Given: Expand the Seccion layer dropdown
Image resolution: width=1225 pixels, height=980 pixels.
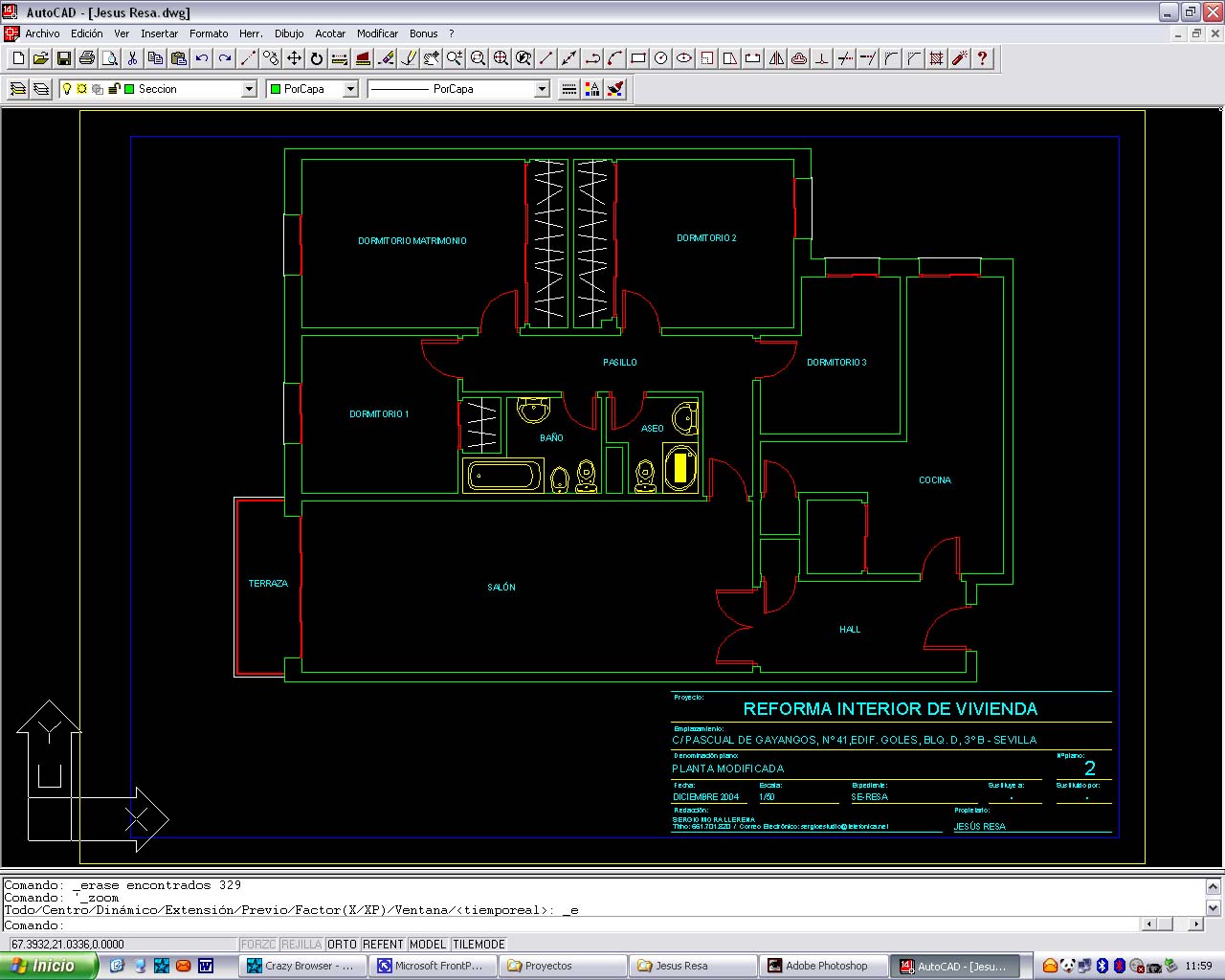Looking at the screenshot, I should coord(249,89).
